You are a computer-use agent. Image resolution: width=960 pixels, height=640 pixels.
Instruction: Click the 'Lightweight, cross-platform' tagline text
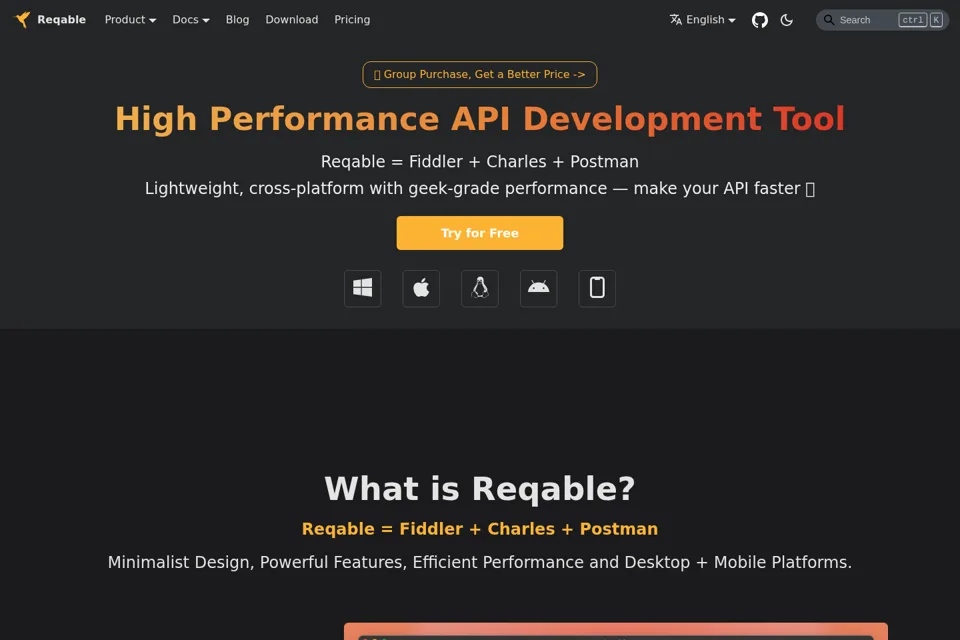click(x=479, y=188)
